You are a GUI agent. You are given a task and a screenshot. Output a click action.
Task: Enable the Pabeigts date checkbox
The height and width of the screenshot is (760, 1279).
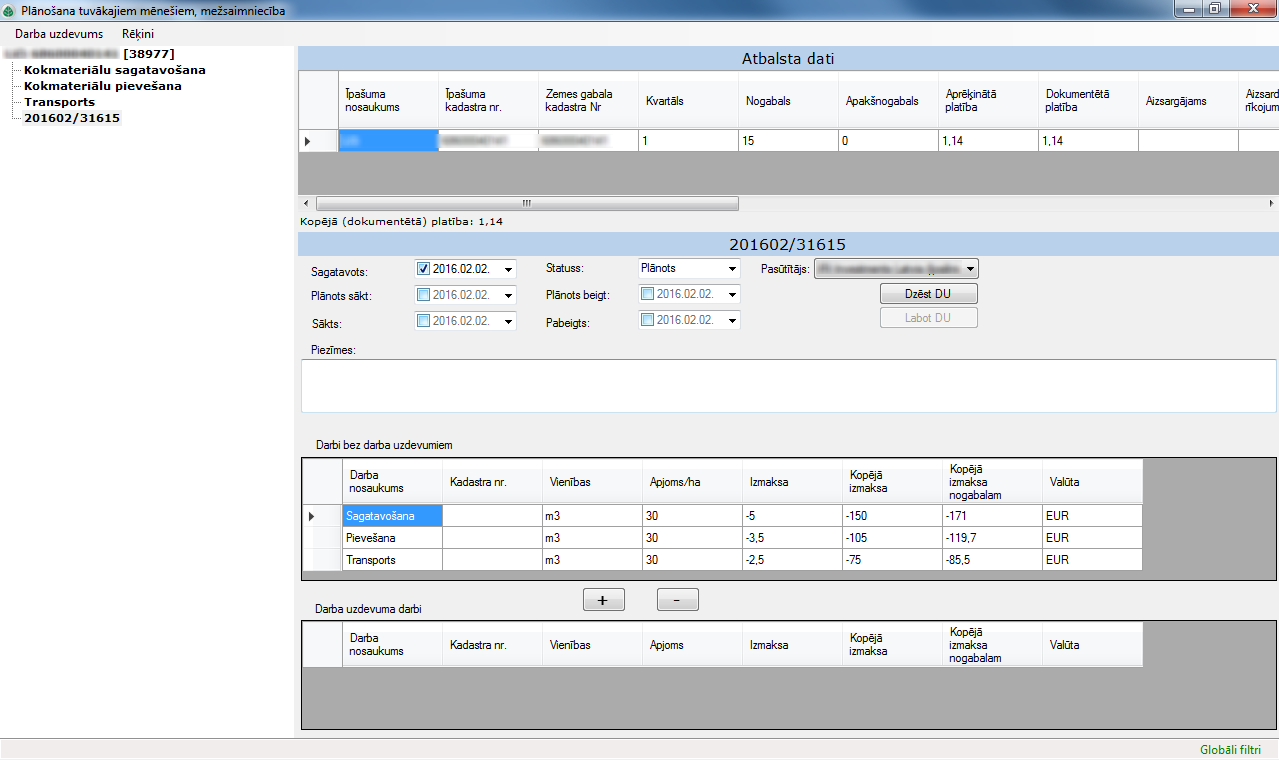pos(647,321)
